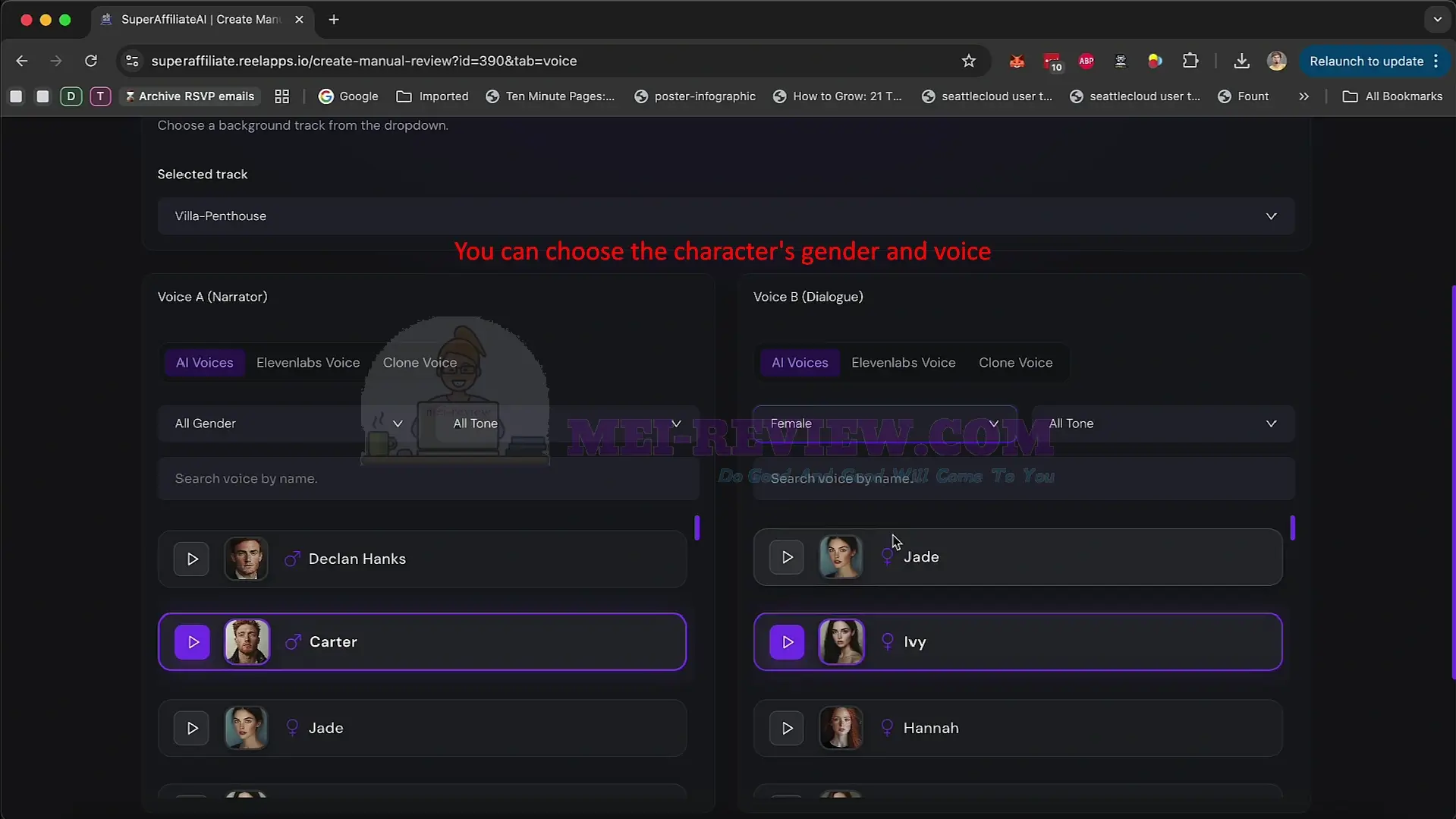Open extension with red 10 badge
This screenshot has width=1456, height=819.
1052,61
